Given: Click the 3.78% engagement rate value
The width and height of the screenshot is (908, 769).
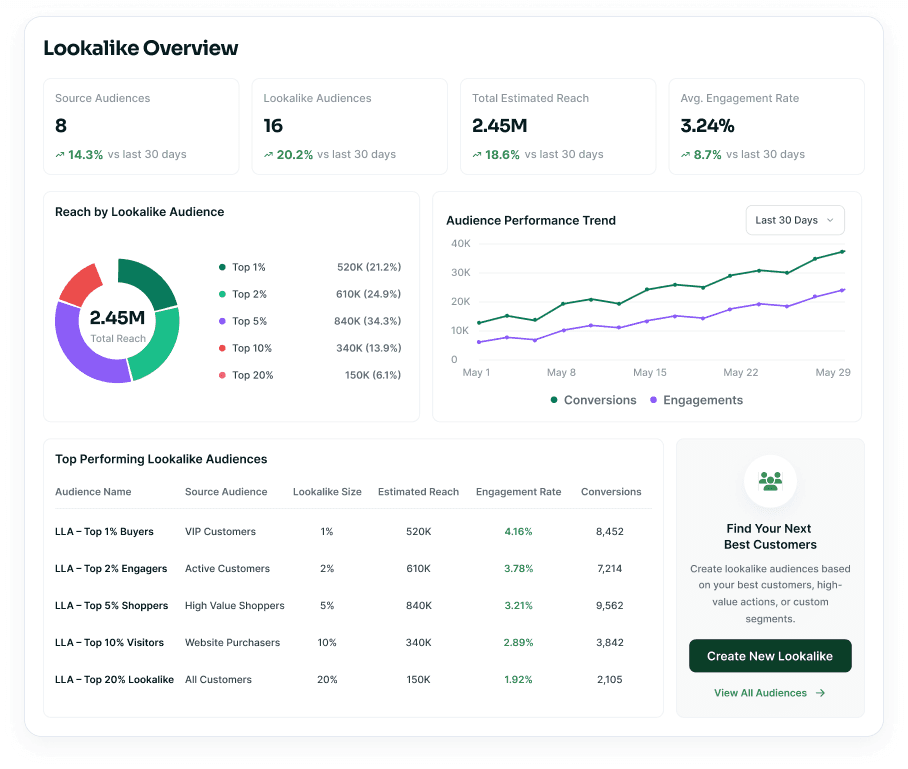Looking at the screenshot, I should tap(518, 569).
